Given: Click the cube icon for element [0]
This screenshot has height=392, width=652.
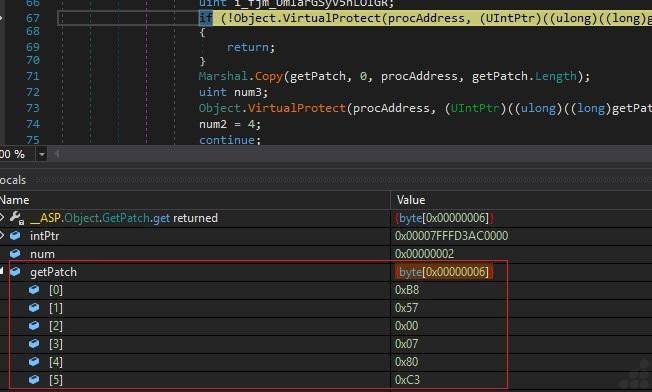Looking at the screenshot, I should pyautogui.click(x=34, y=289).
